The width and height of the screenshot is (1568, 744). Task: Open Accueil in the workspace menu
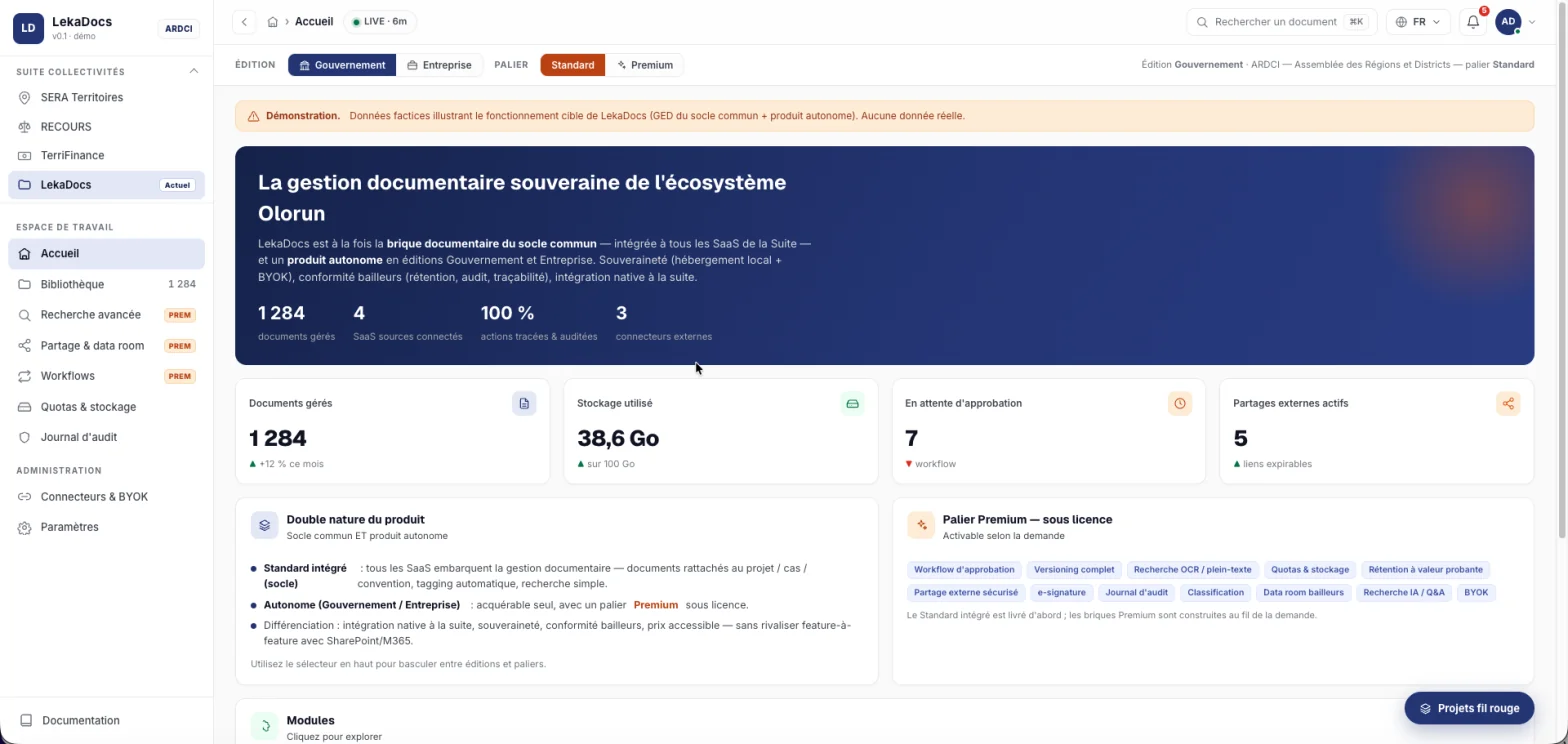click(x=106, y=254)
